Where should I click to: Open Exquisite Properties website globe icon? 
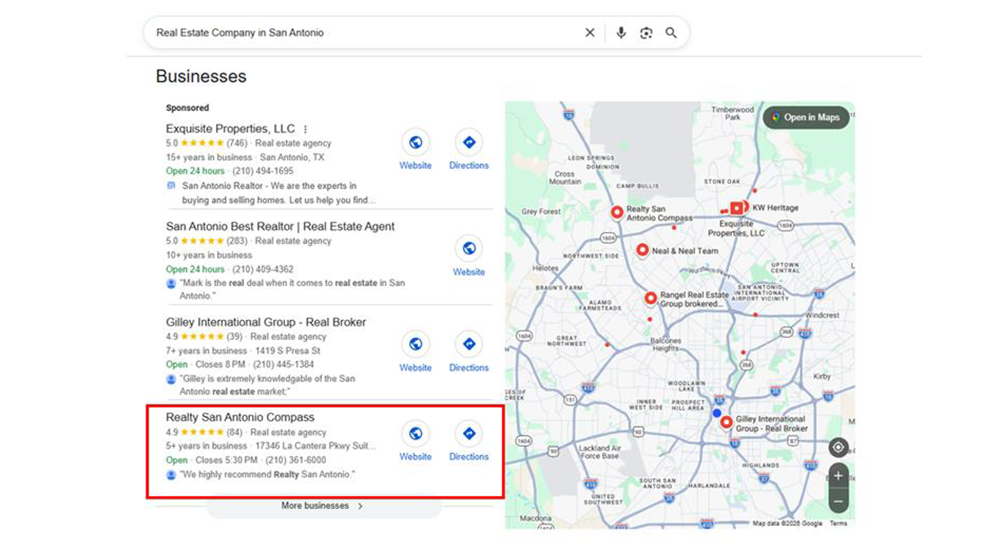click(415, 142)
